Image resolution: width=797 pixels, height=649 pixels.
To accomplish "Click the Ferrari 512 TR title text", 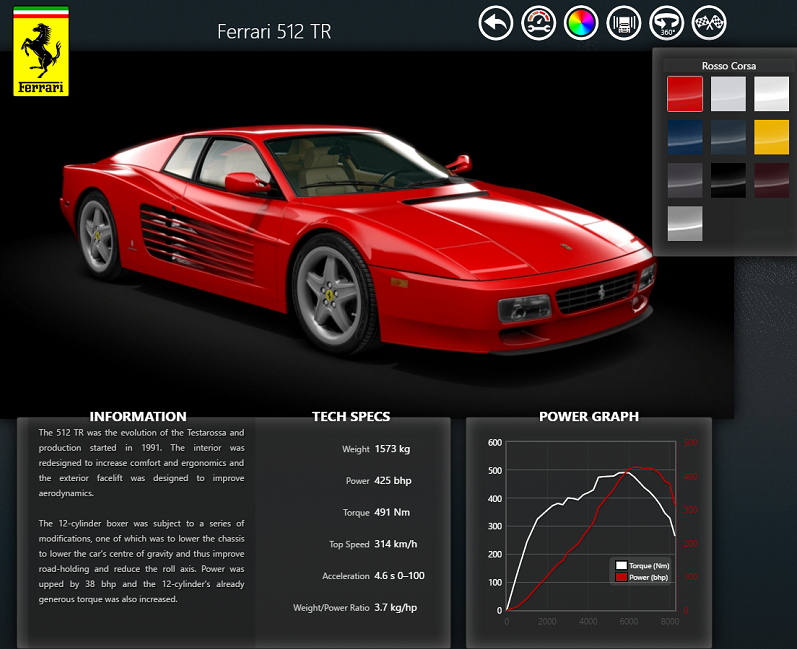I will (x=274, y=32).
